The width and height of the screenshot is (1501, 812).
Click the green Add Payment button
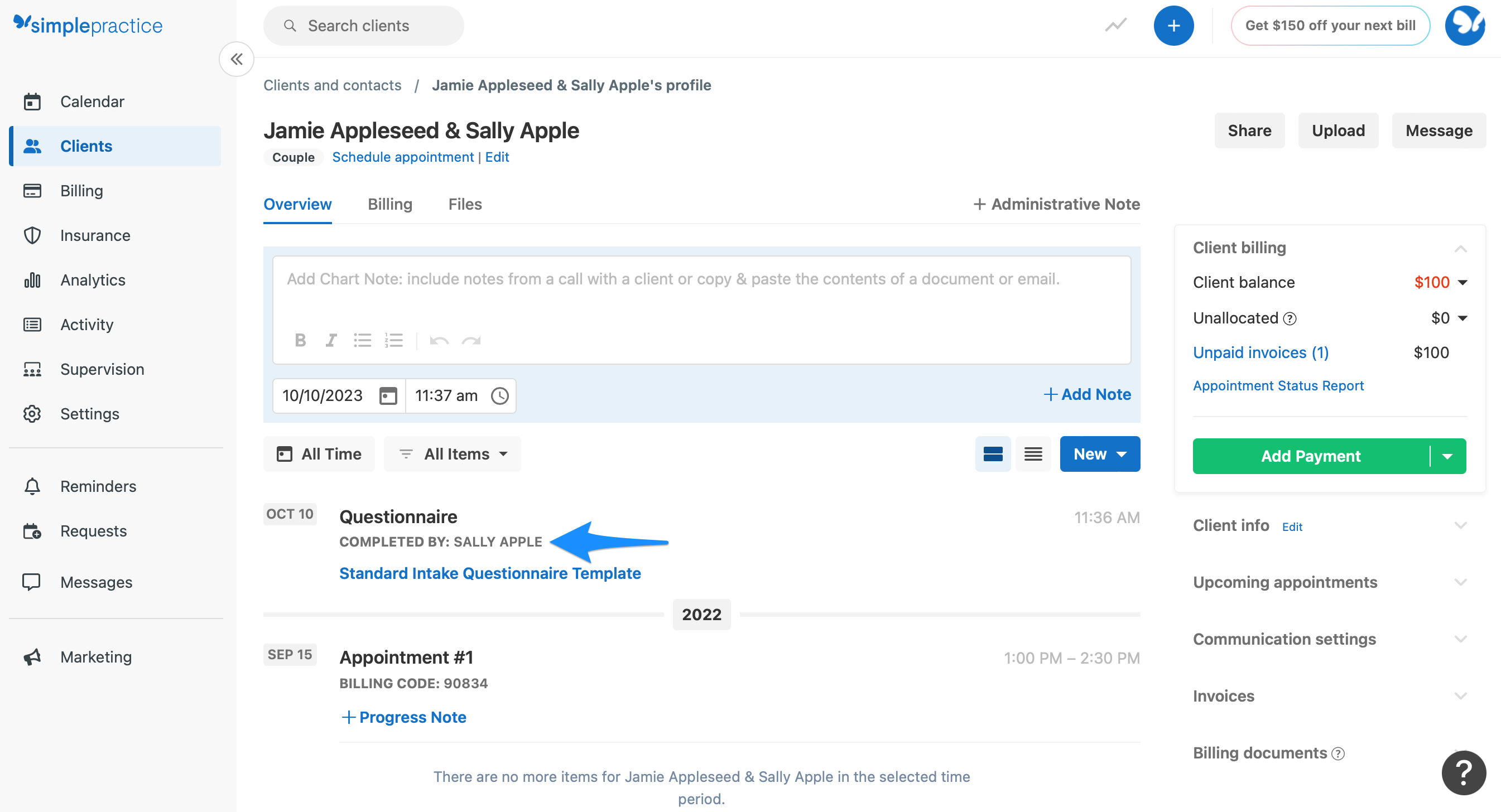(1311, 456)
